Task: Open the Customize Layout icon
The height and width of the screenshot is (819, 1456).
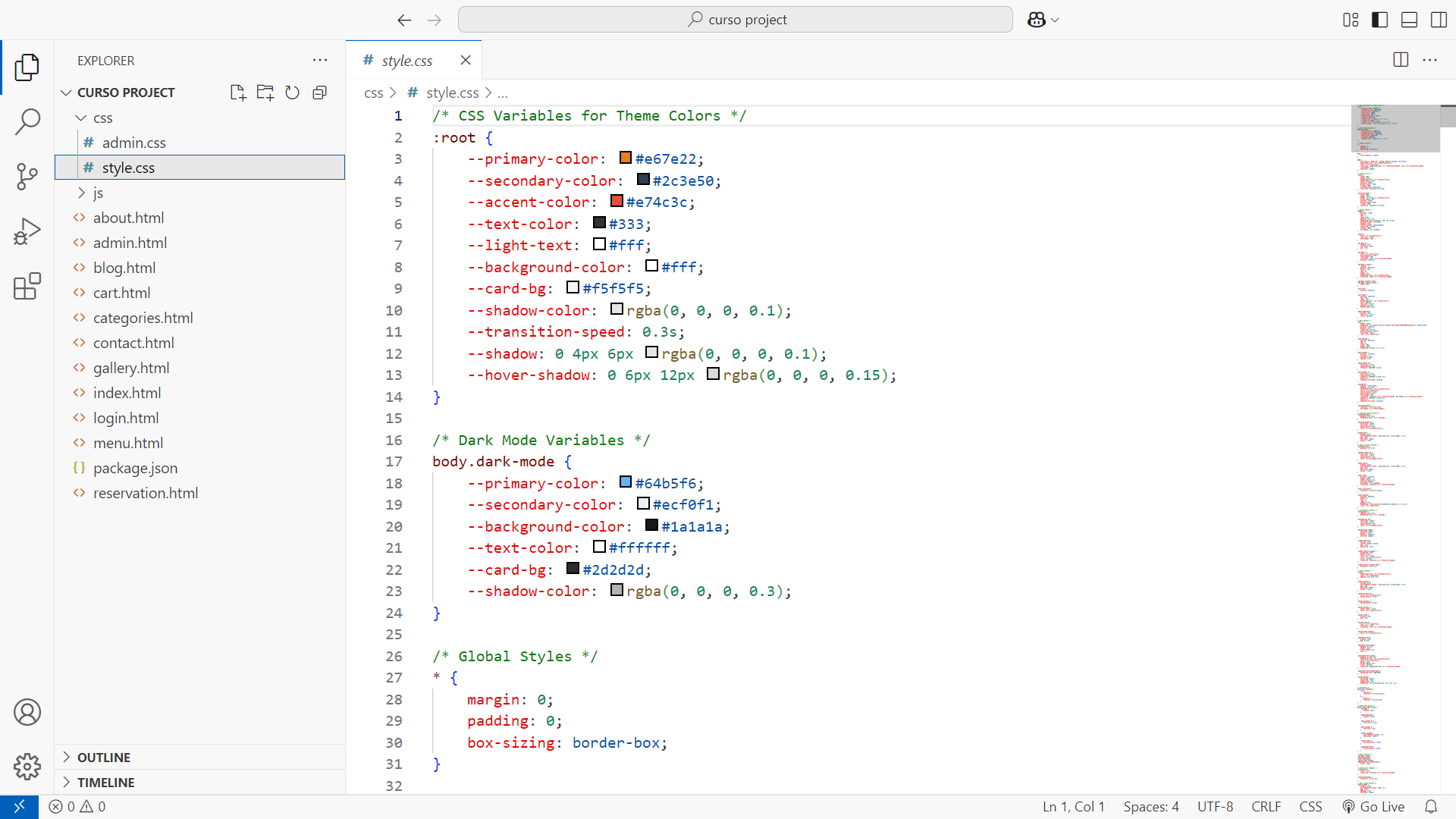Action: [x=1351, y=20]
